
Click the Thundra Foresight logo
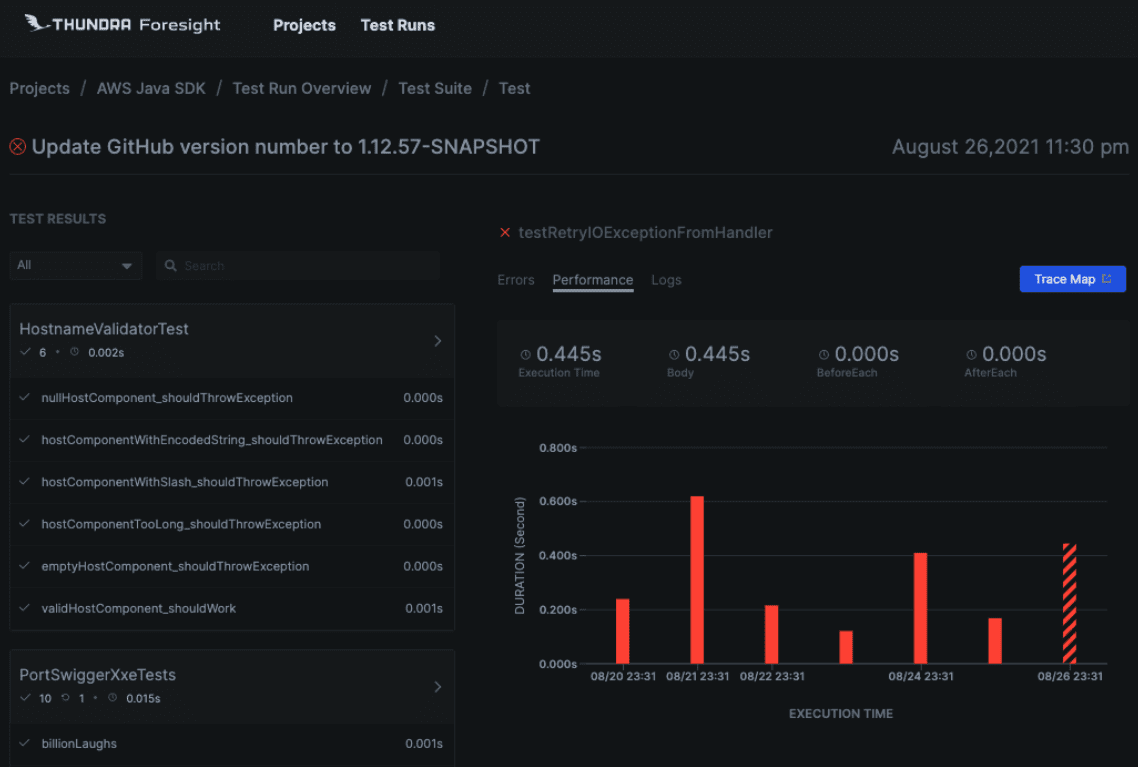coord(122,25)
